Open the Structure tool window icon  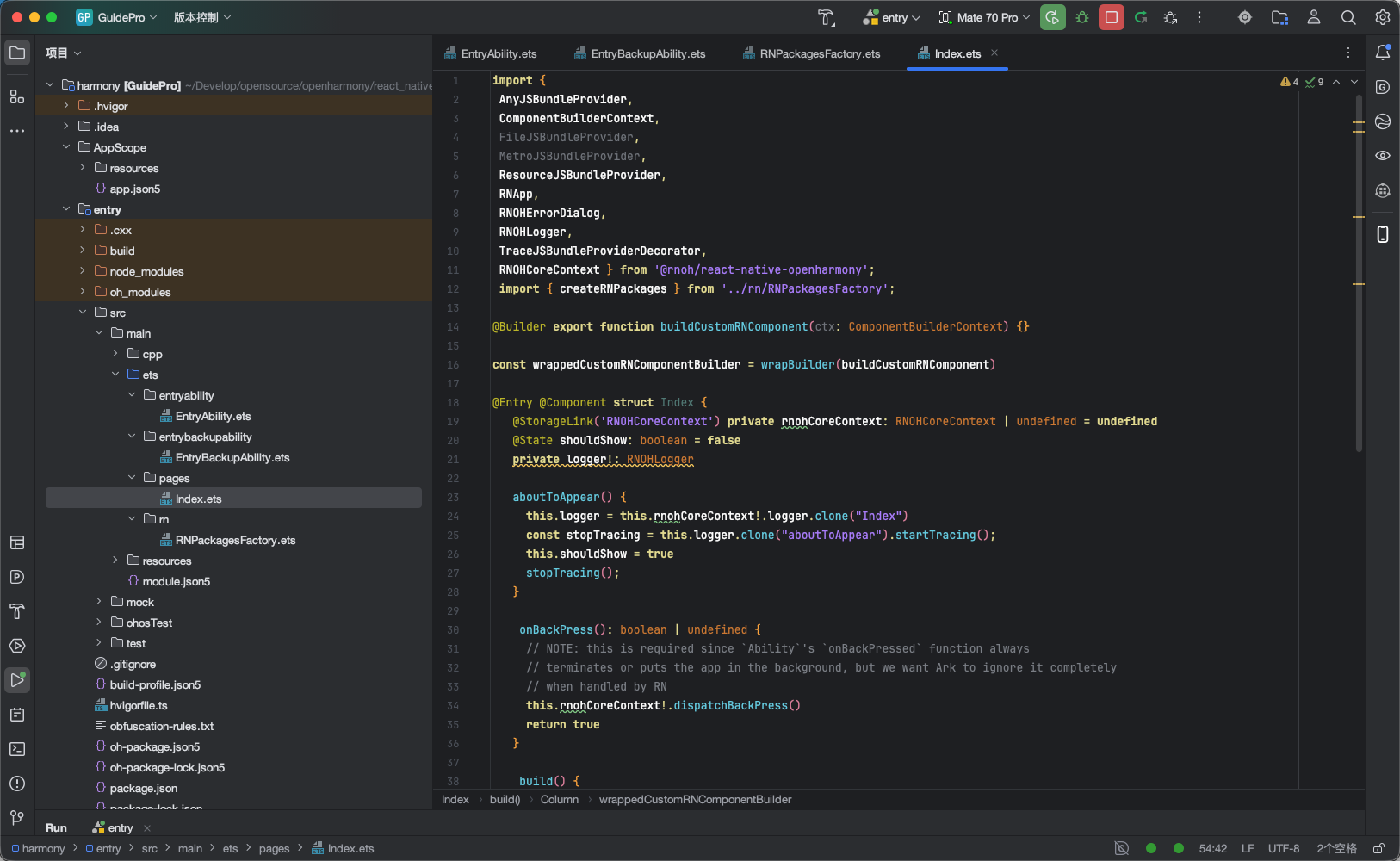(x=17, y=96)
